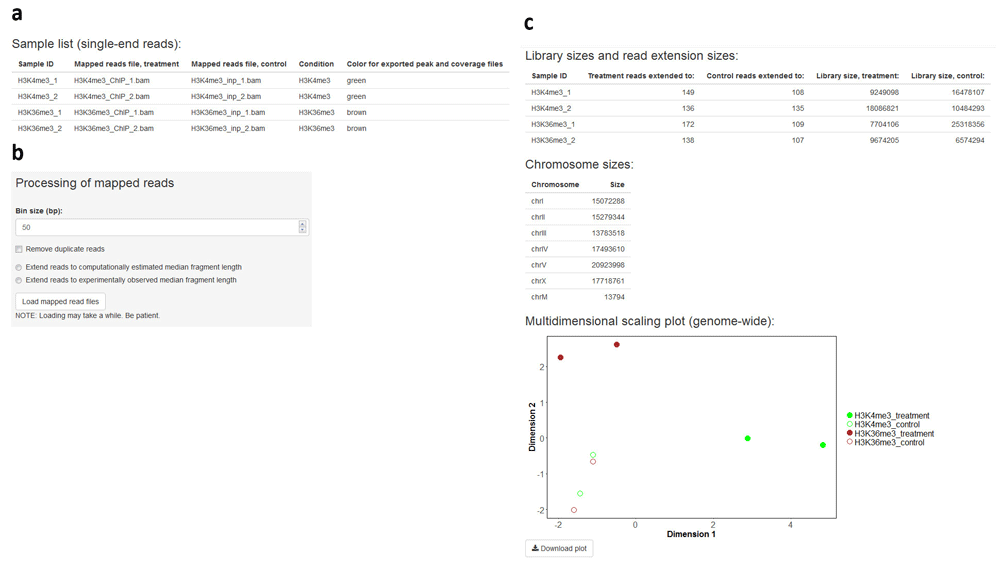Click the Load mapped read files button
The image size is (1000, 569).
(61, 302)
